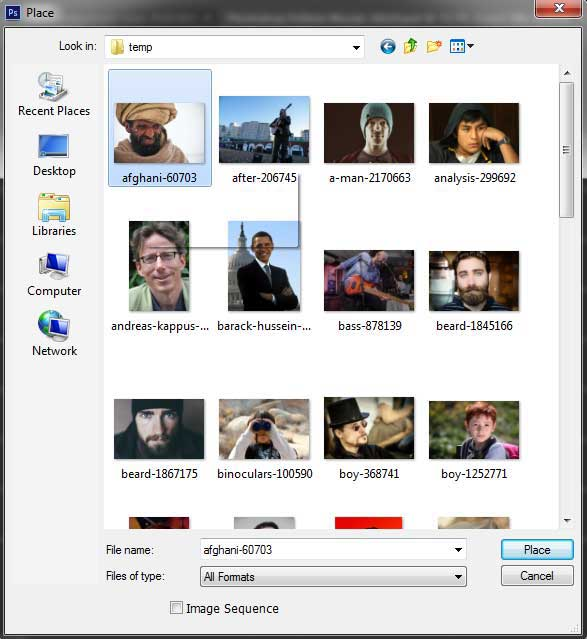
Task: Click the file name label boy-1252771
Action: (x=474, y=474)
